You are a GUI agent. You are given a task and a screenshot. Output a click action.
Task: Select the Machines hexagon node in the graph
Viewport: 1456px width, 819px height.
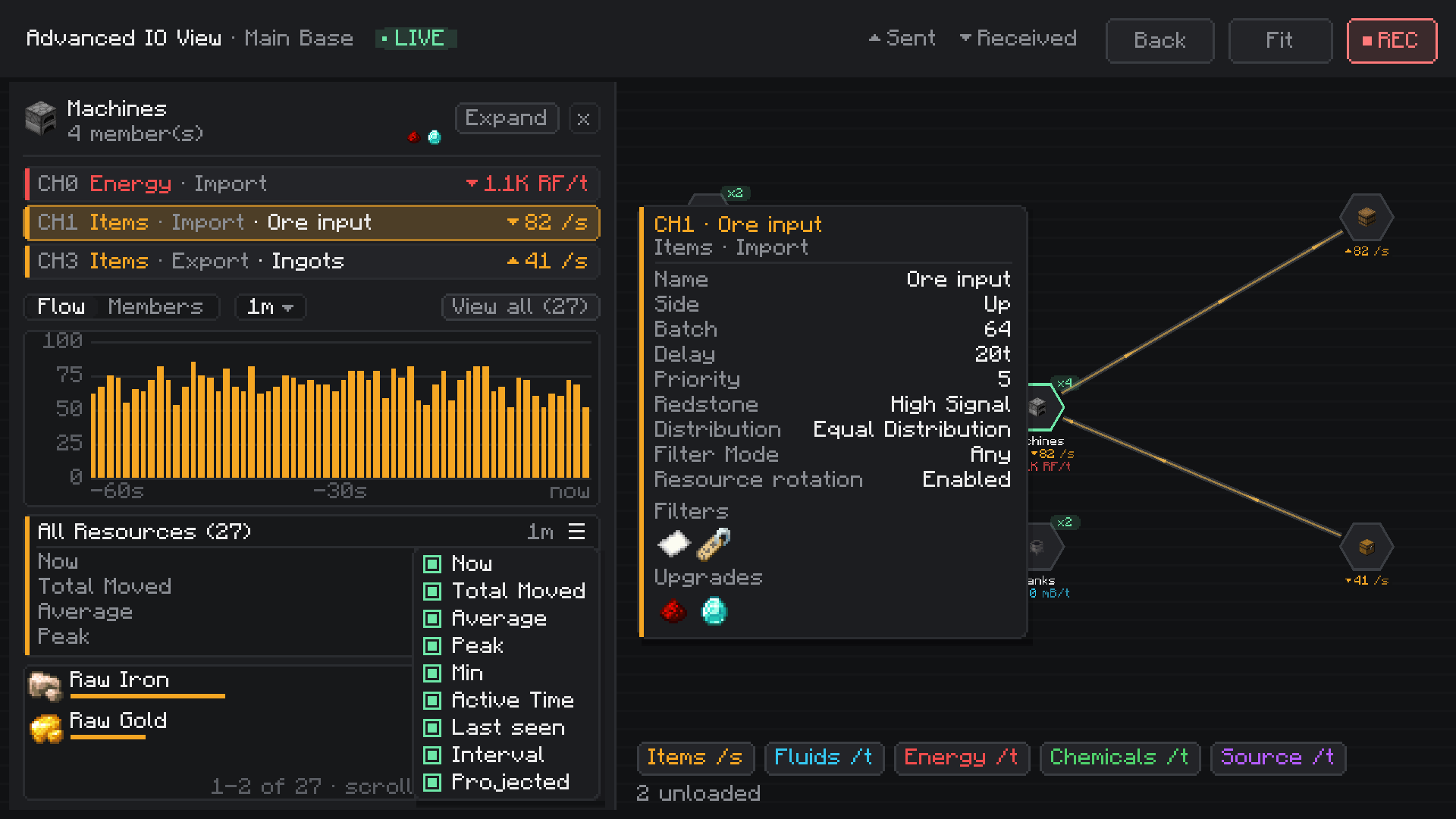1044,407
